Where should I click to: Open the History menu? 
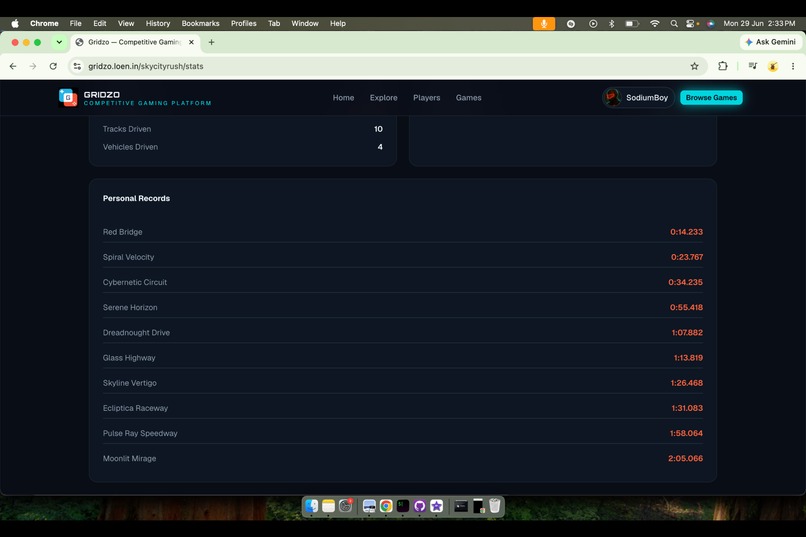point(158,23)
